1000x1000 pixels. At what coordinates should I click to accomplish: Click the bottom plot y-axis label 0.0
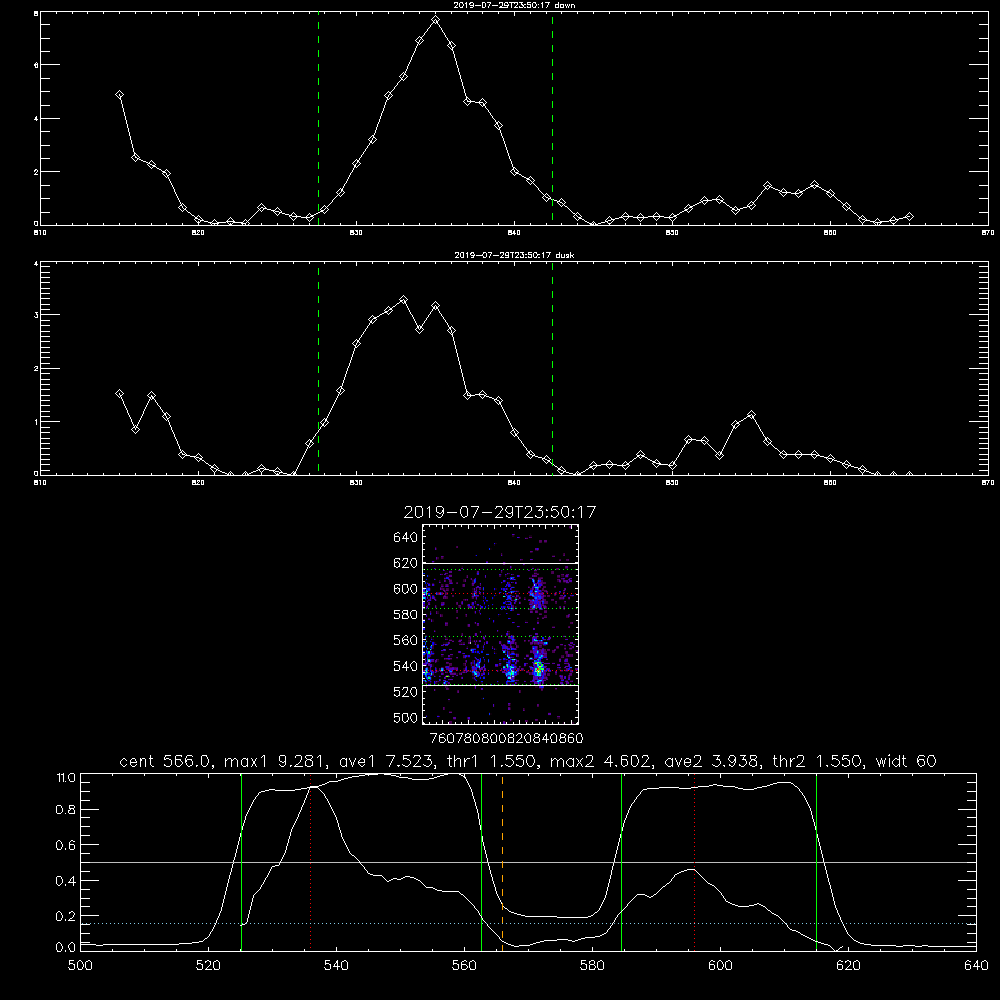[x=66, y=948]
